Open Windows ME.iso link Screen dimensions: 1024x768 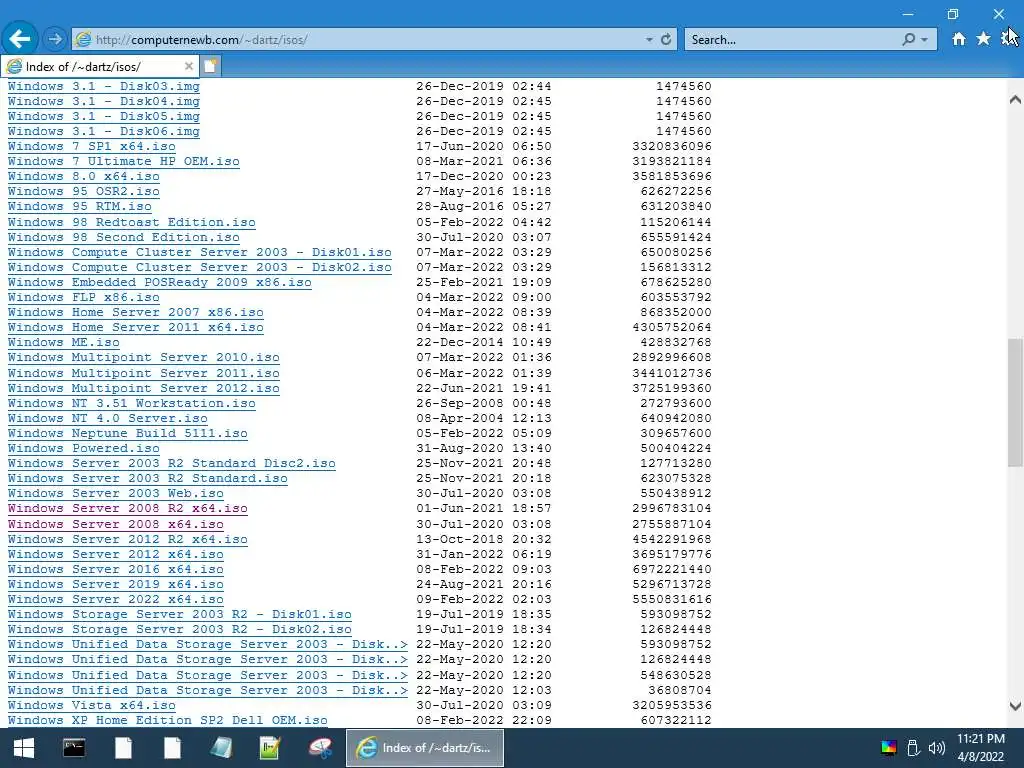click(x=63, y=342)
